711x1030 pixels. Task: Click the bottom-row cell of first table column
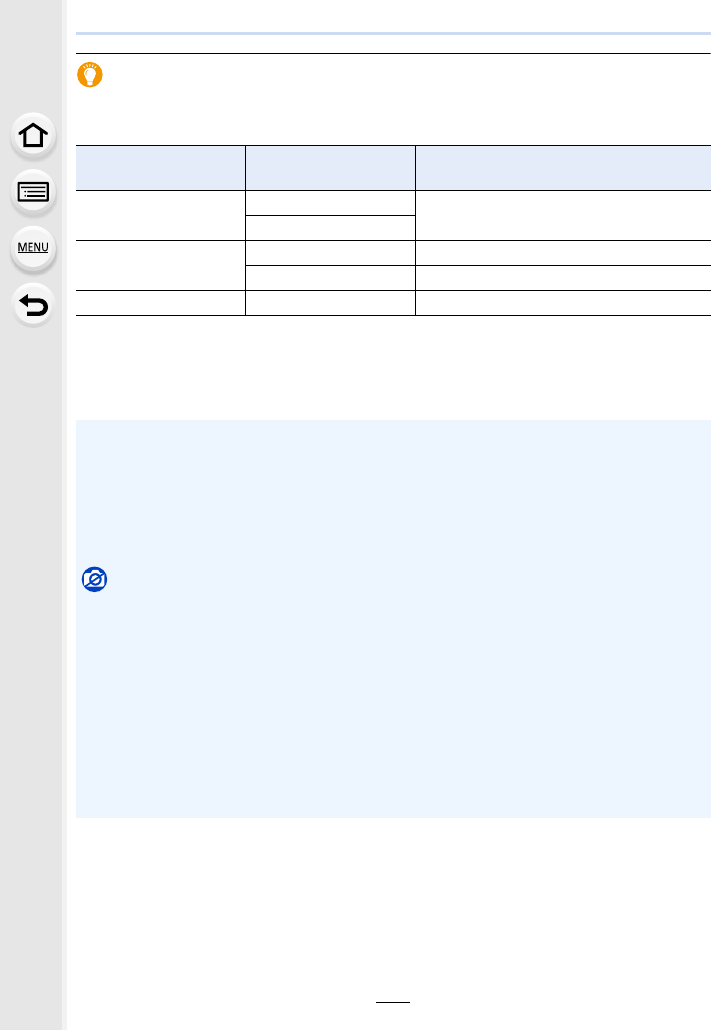click(160, 303)
